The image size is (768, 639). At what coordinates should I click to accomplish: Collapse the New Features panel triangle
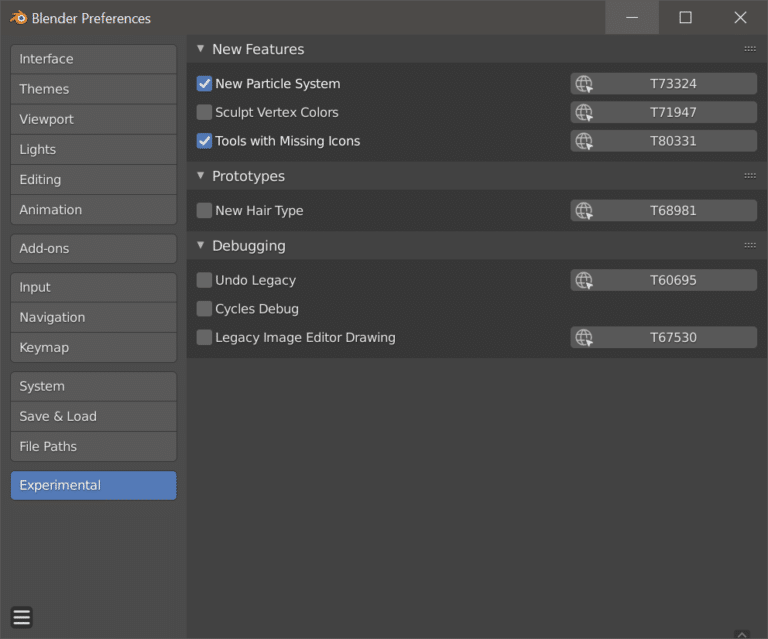(x=200, y=48)
